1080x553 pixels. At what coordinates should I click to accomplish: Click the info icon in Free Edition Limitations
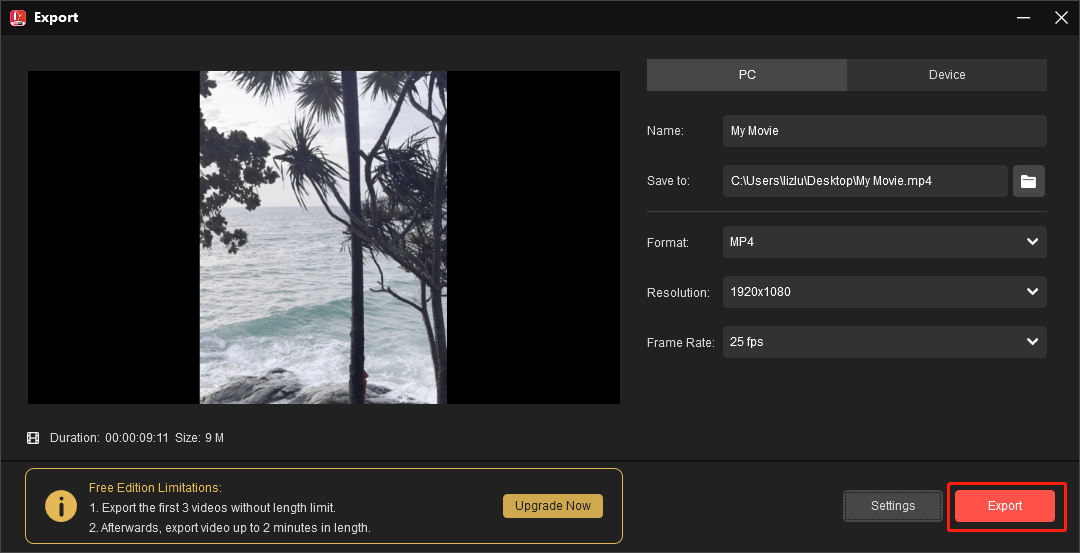(61, 506)
